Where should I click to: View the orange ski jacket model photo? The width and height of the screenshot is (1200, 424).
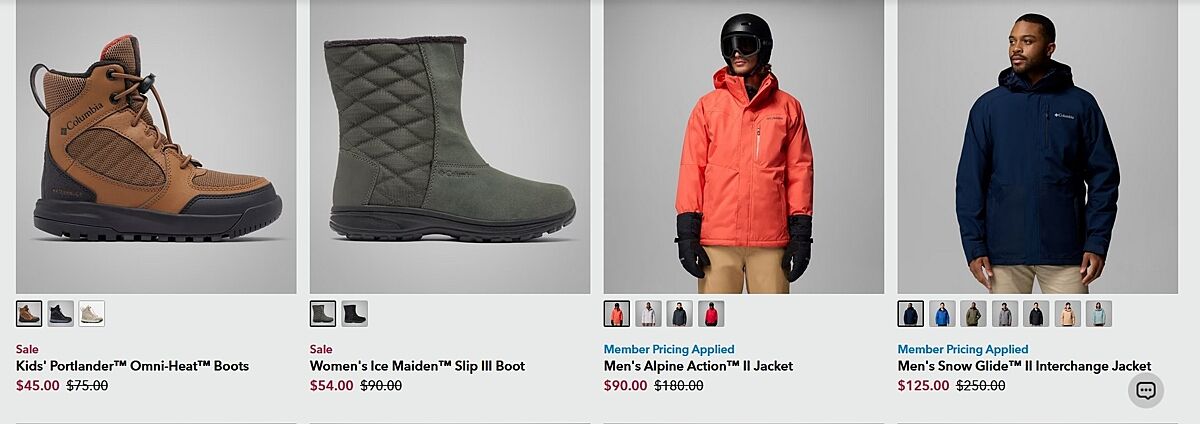click(744, 146)
